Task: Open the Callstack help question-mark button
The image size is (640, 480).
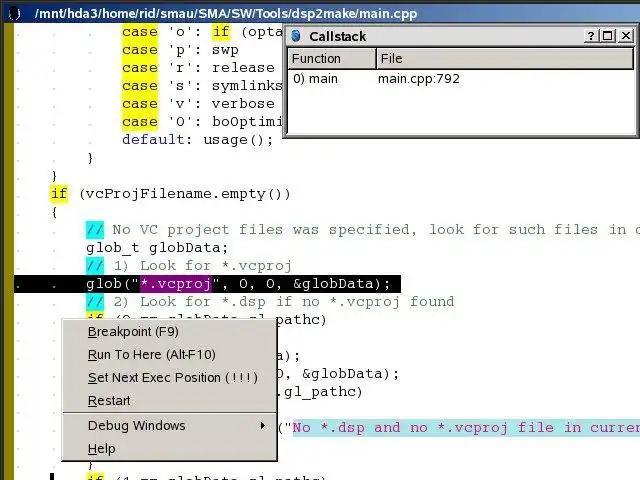Action: coord(591,36)
